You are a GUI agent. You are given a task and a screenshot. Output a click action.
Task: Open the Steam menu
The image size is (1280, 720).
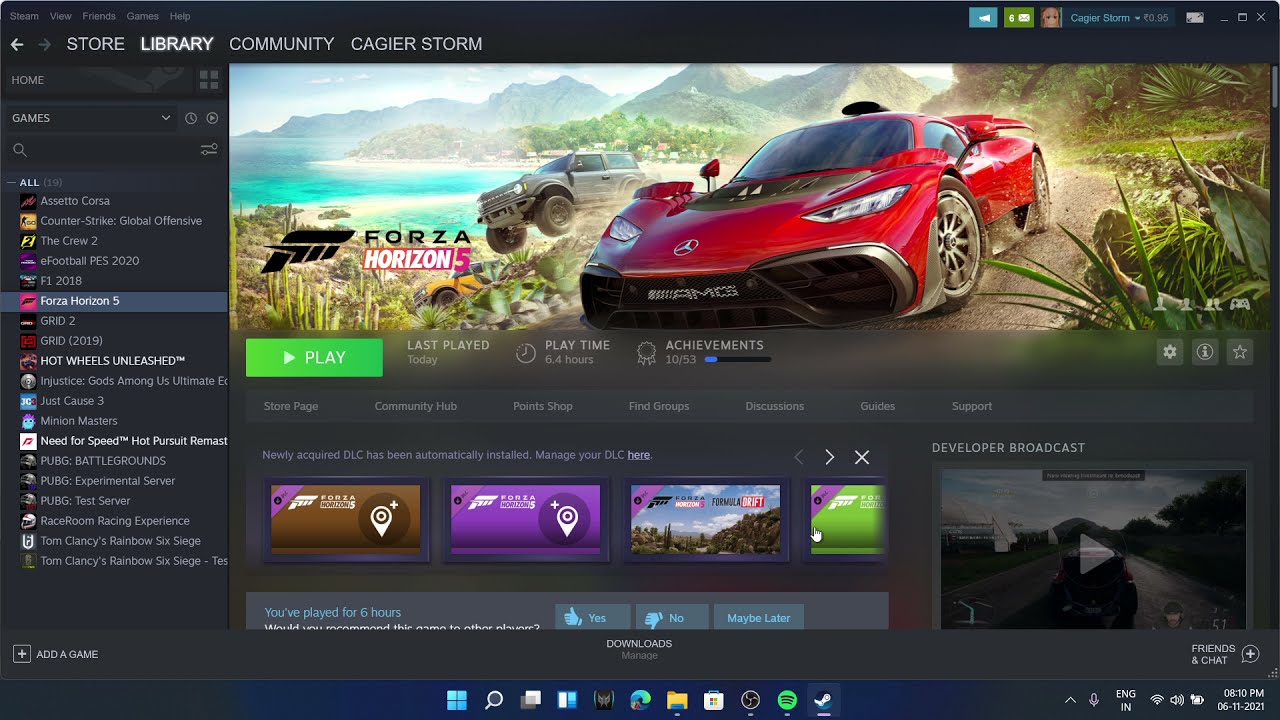(24, 16)
